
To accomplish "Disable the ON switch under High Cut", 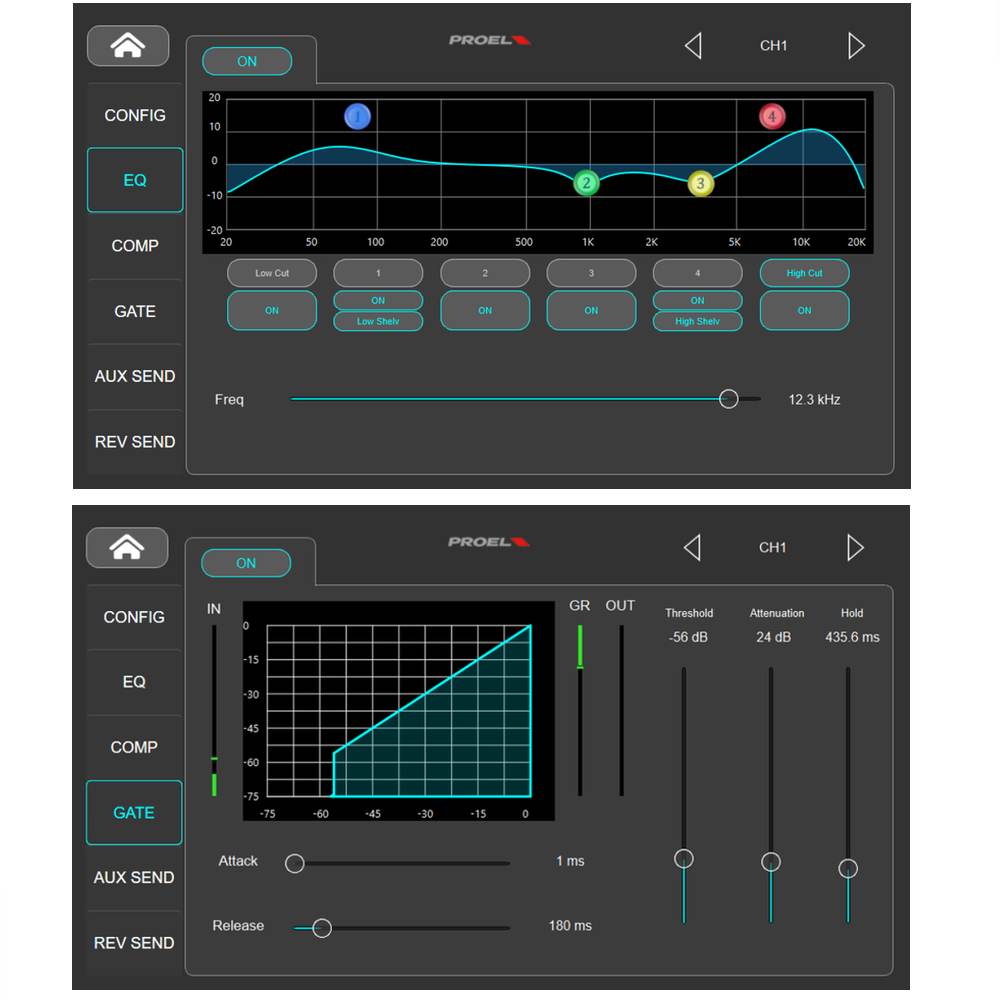I will (804, 311).
